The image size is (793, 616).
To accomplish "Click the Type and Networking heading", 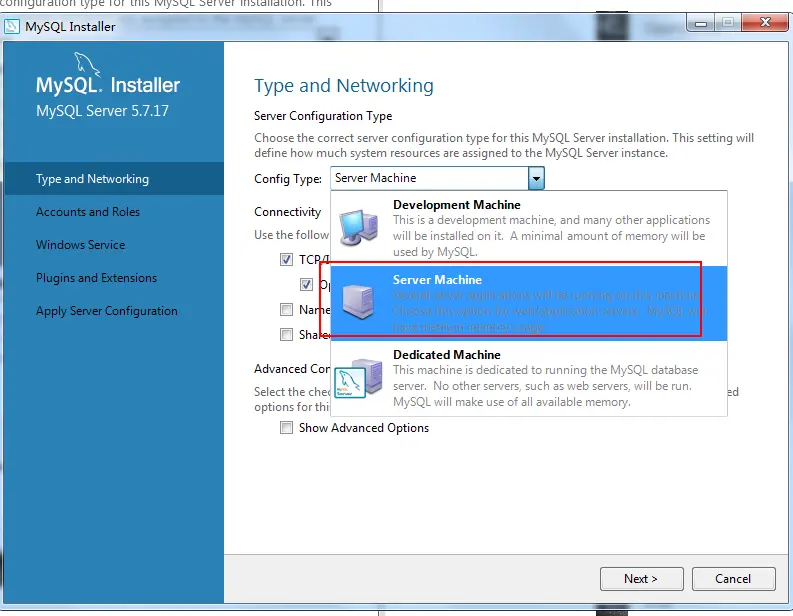I will coord(344,85).
